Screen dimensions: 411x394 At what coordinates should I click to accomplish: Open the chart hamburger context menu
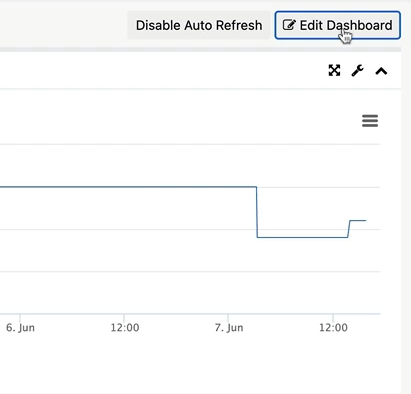(370, 121)
